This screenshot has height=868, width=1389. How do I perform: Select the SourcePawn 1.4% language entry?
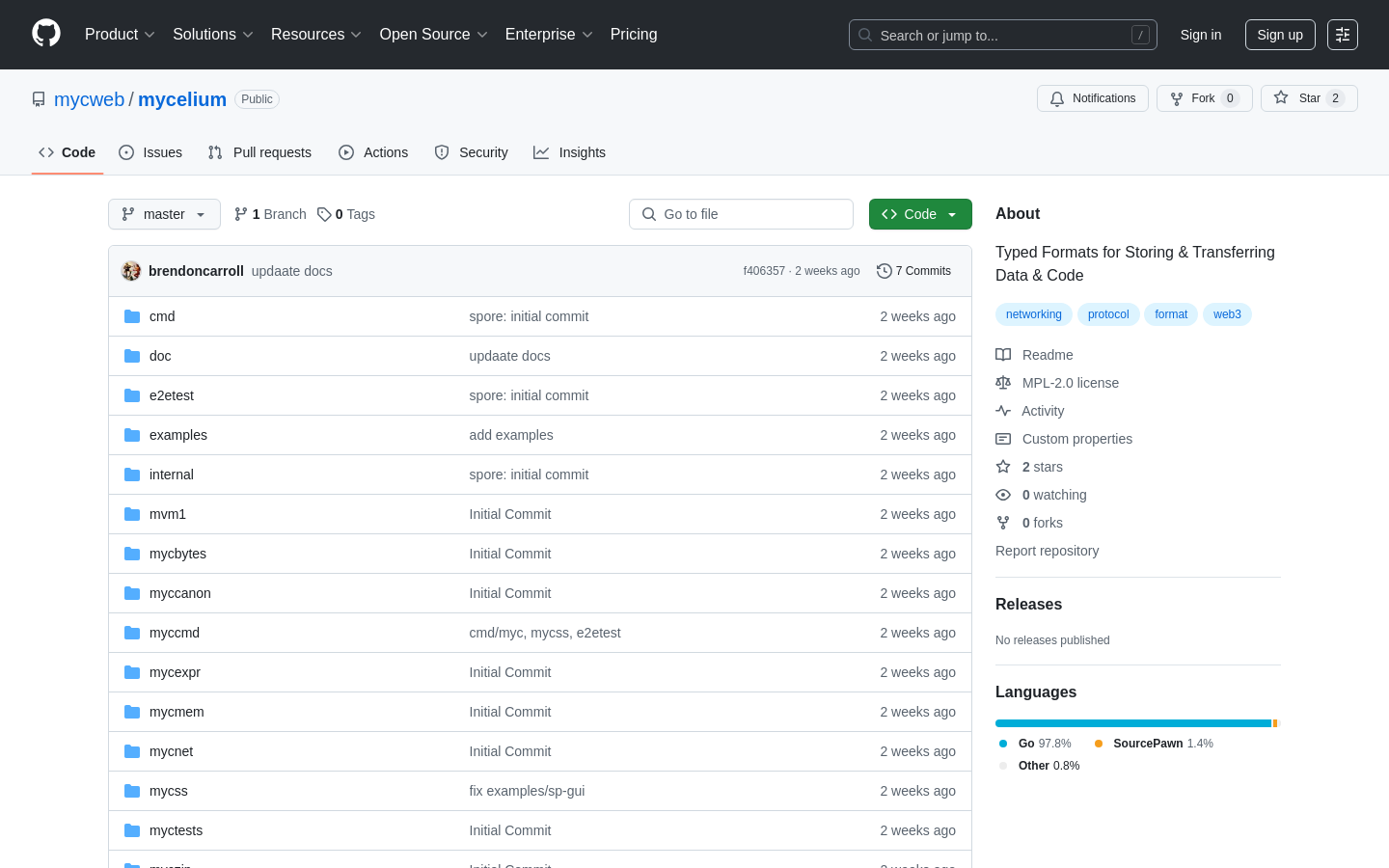click(x=1154, y=744)
